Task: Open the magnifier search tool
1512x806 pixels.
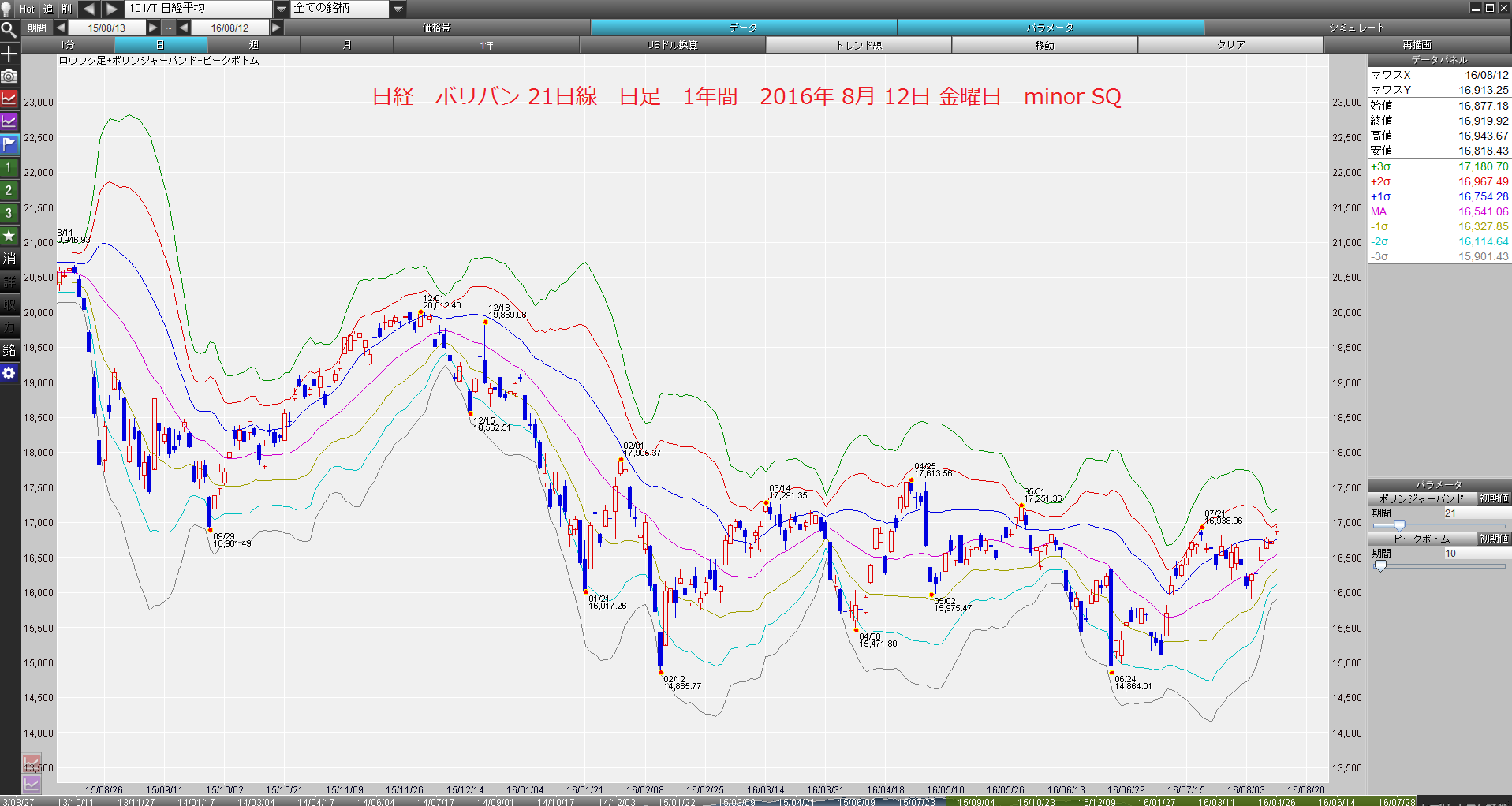Action: coord(9,31)
